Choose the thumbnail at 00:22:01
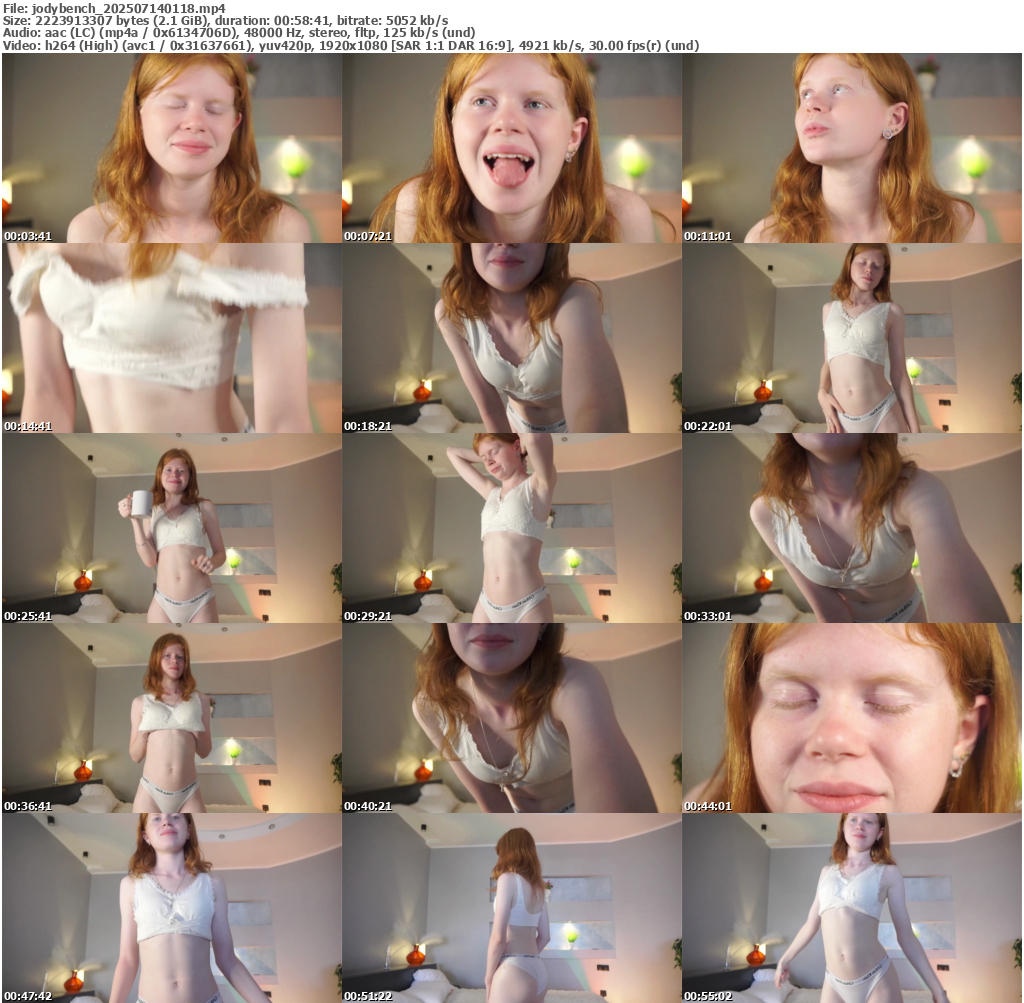Viewport: 1024px width, 1003px height. (x=852, y=338)
